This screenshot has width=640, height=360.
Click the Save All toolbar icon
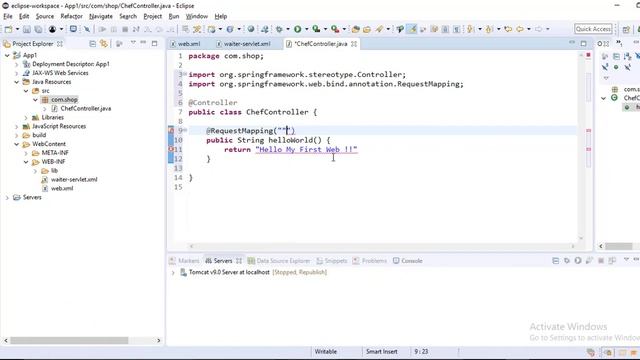coord(38,29)
